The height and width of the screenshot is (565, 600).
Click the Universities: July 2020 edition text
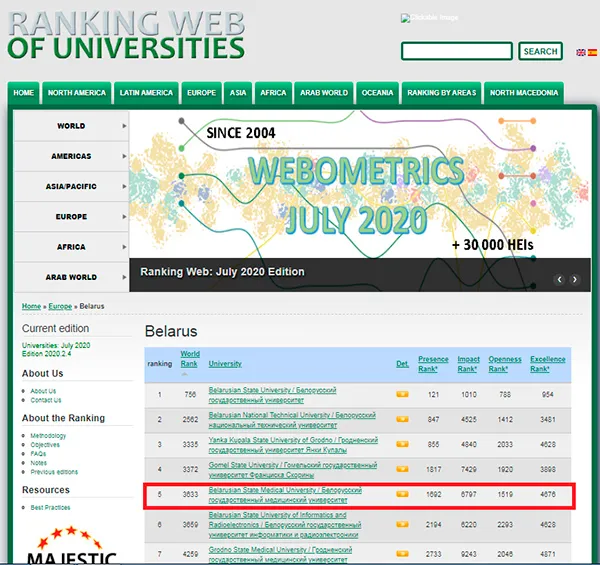(x=56, y=349)
